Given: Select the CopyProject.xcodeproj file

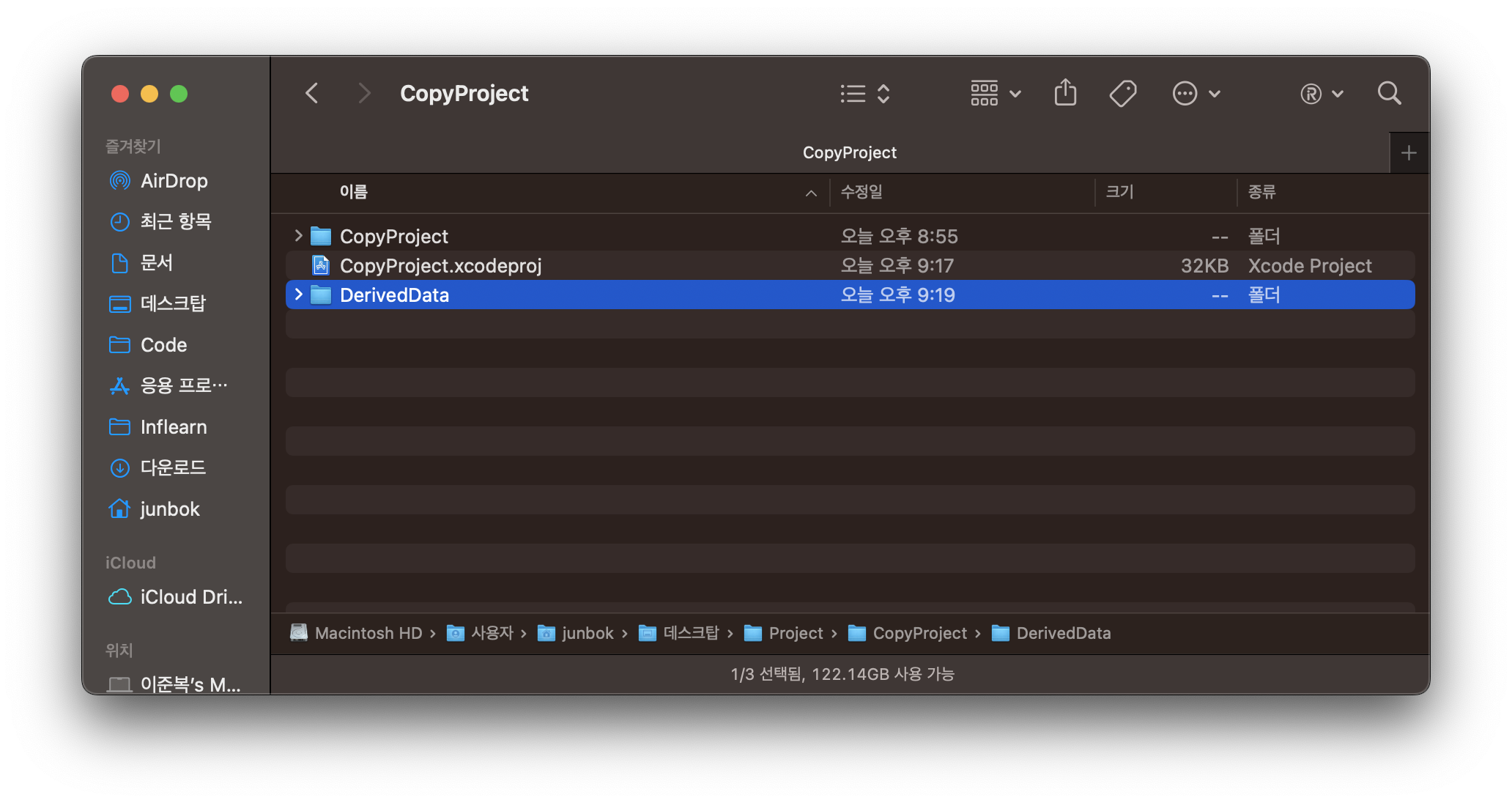Looking at the screenshot, I should [x=440, y=265].
